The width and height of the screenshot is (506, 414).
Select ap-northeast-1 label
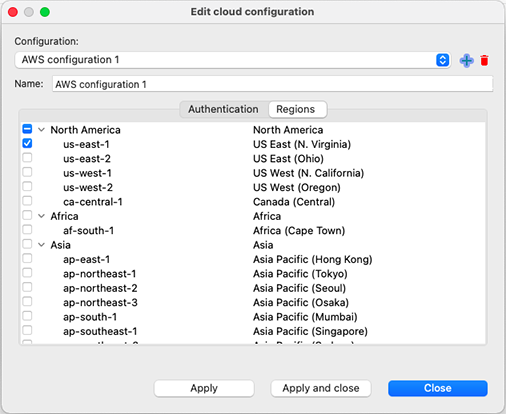tap(100, 274)
